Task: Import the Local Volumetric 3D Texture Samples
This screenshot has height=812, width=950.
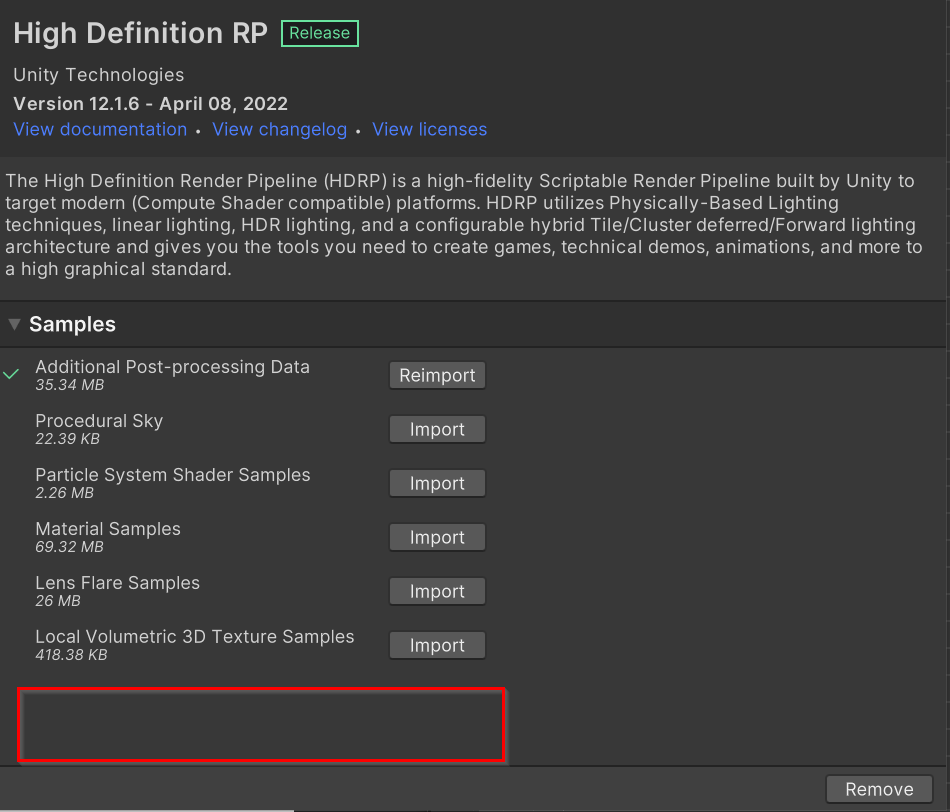Action: 437,645
